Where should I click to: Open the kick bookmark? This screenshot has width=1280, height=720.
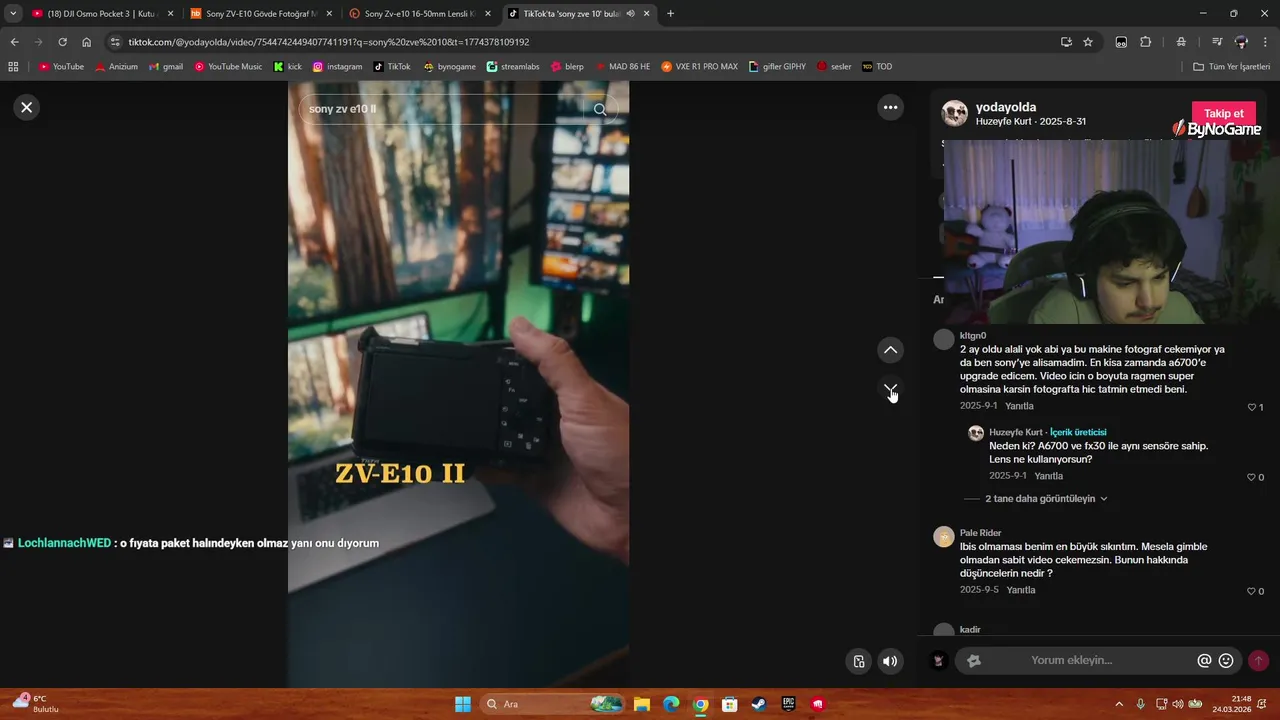(288, 67)
